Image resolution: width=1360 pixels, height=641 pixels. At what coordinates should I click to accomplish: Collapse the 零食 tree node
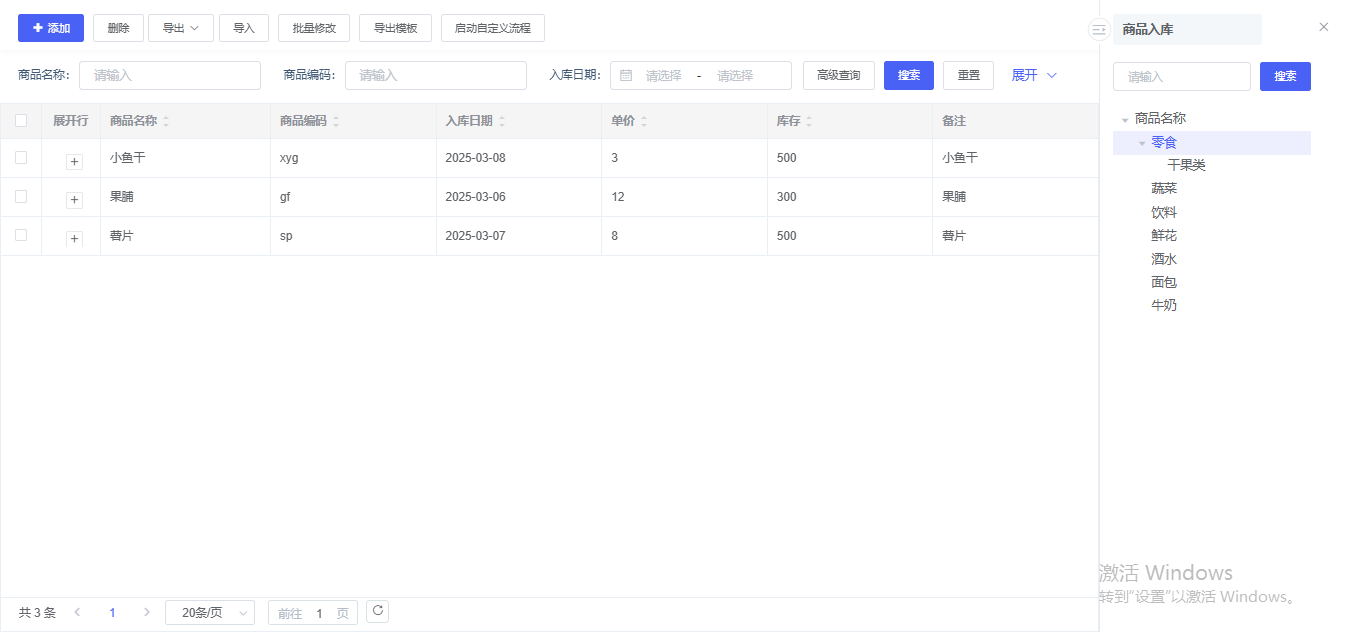(1142, 143)
